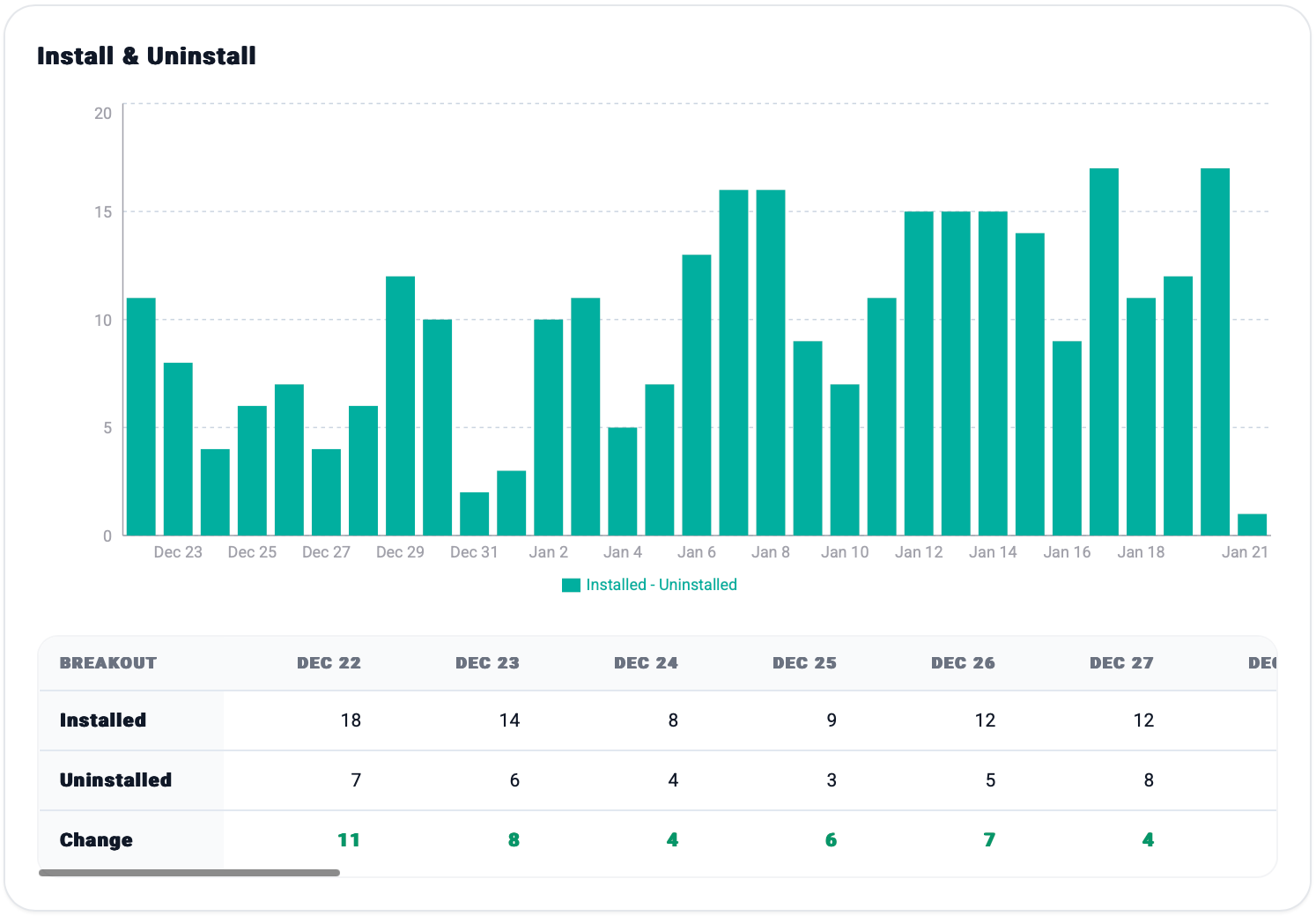Click the Dec 29 bar in chart
This screenshot has width=1316, height=916.
pos(400,406)
